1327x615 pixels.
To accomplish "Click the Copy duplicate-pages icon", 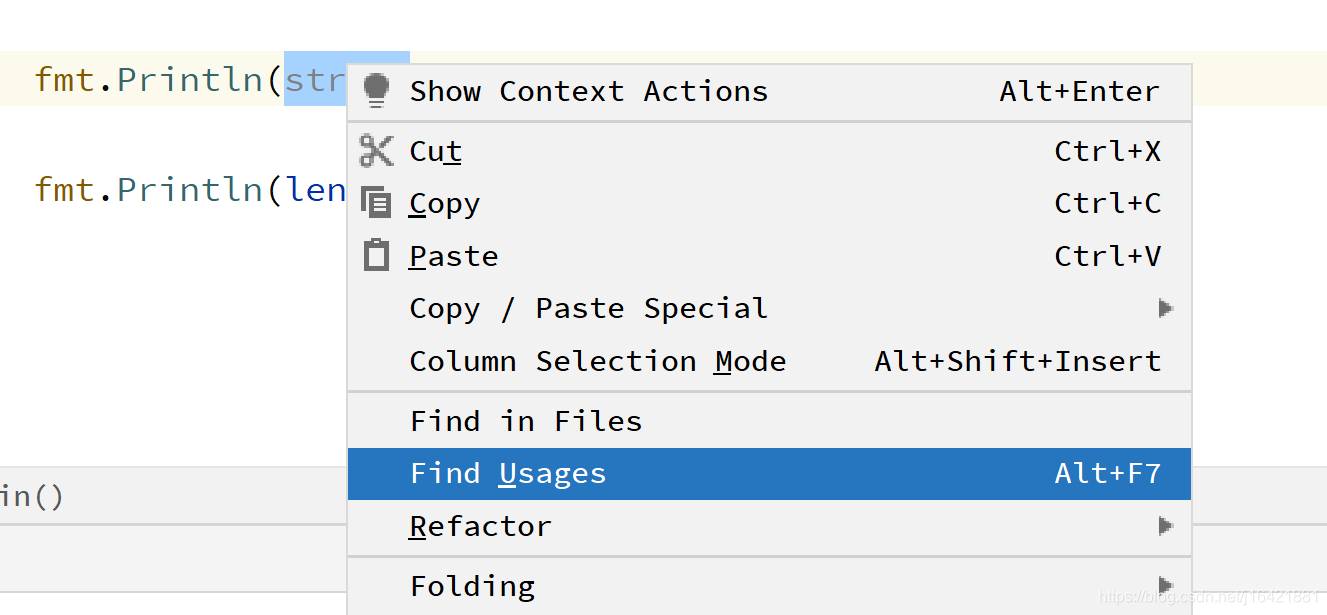I will 376,202.
